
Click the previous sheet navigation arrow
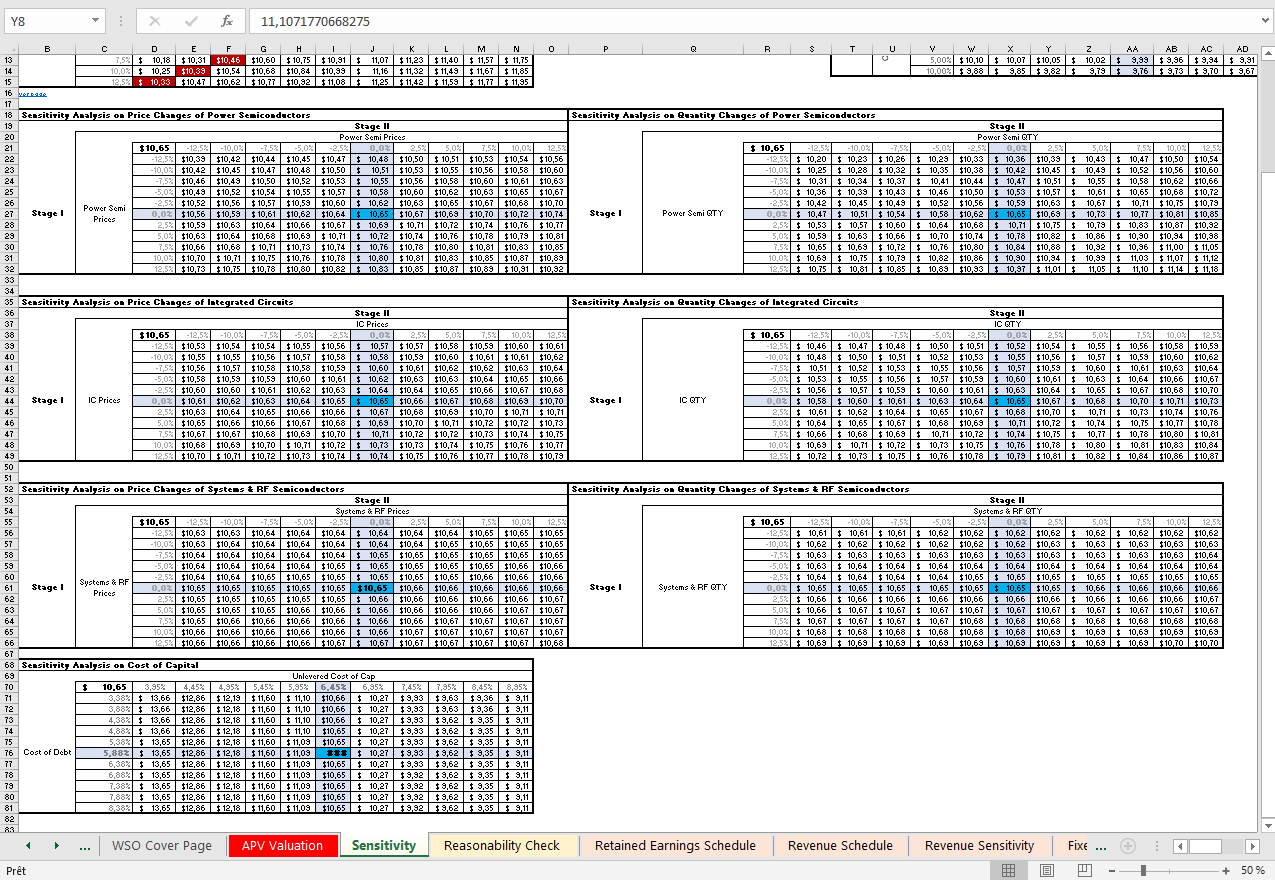[28, 845]
